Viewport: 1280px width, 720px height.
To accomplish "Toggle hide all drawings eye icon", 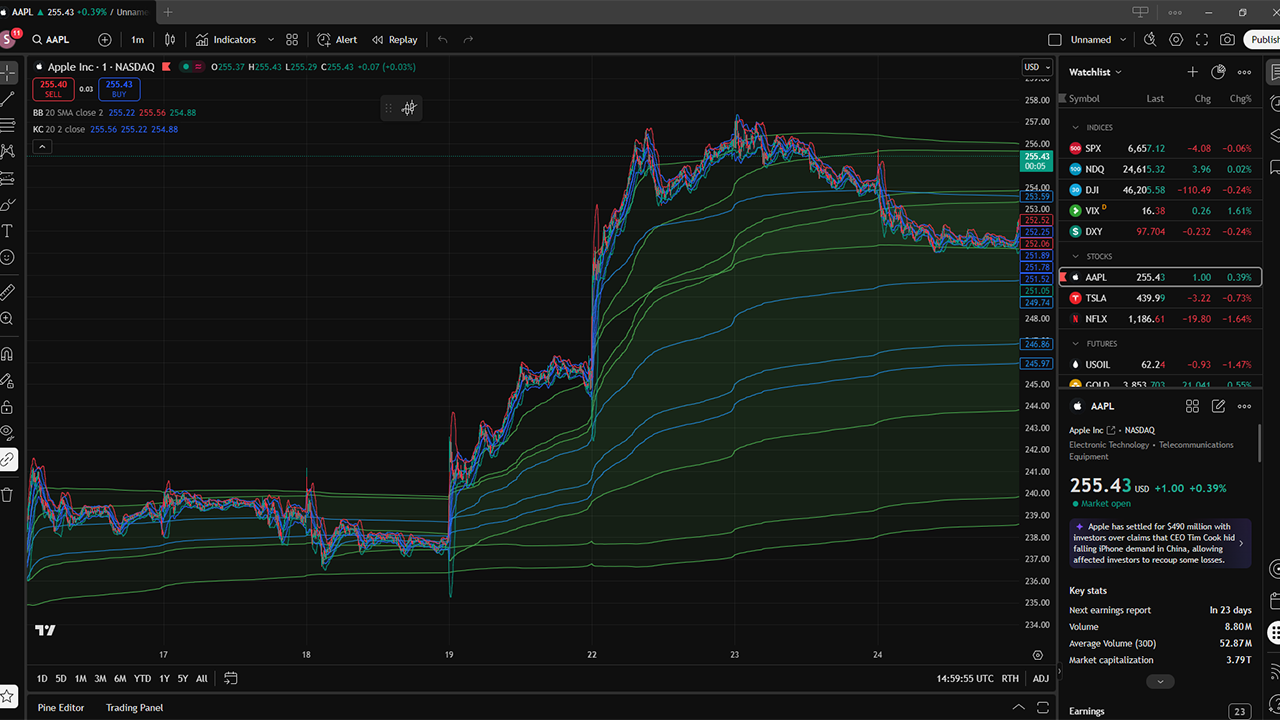I will pyautogui.click(x=7, y=433).
